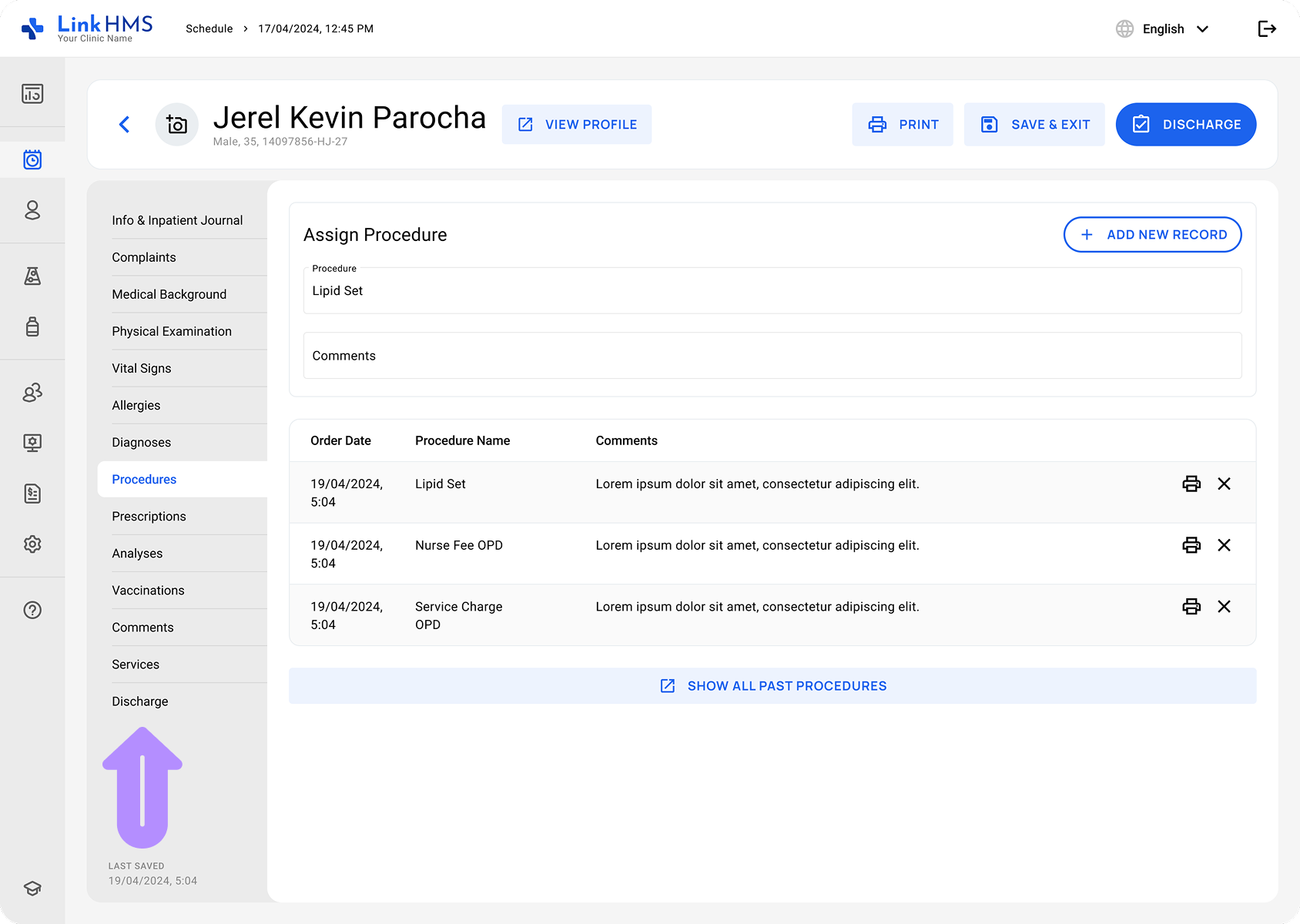Open the patients sidebar icon
The width and height of the screenshot is (1300, 924).
click(x=32, y=210)
